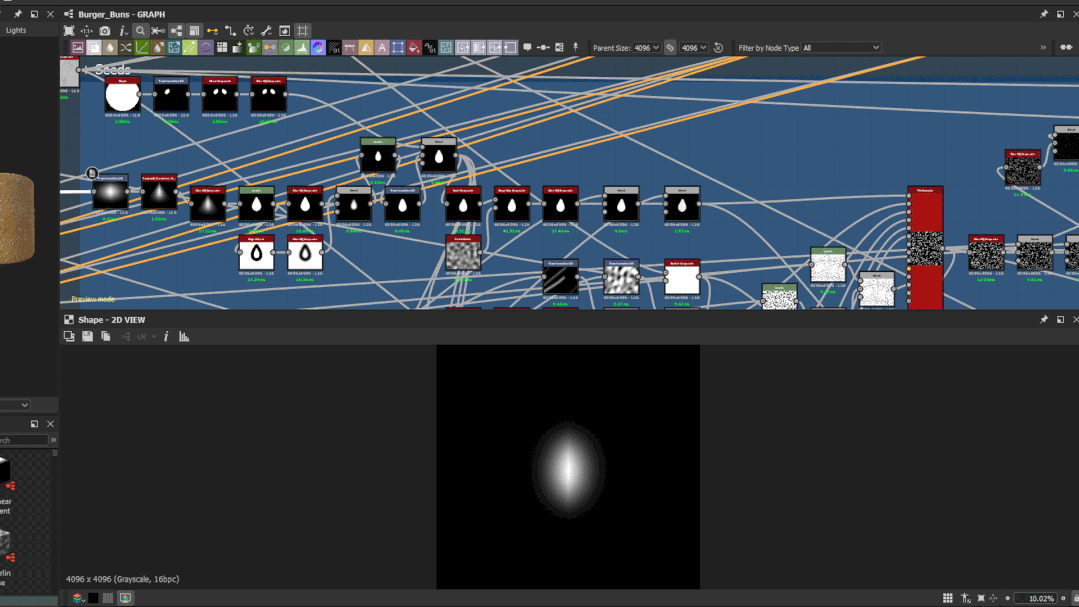Toggle color managed display monitor icon

pyautogui.click(x=125, y=598)
